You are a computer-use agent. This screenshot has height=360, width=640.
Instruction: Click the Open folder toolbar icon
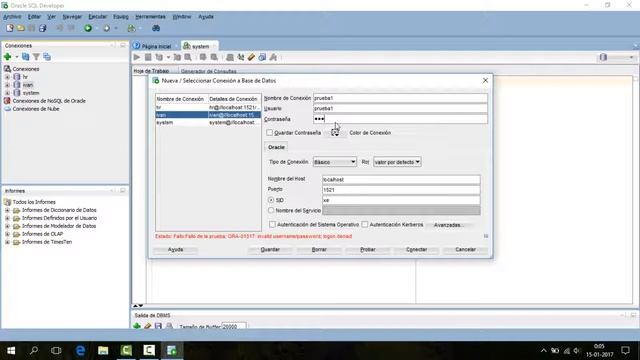pos(20,28)
